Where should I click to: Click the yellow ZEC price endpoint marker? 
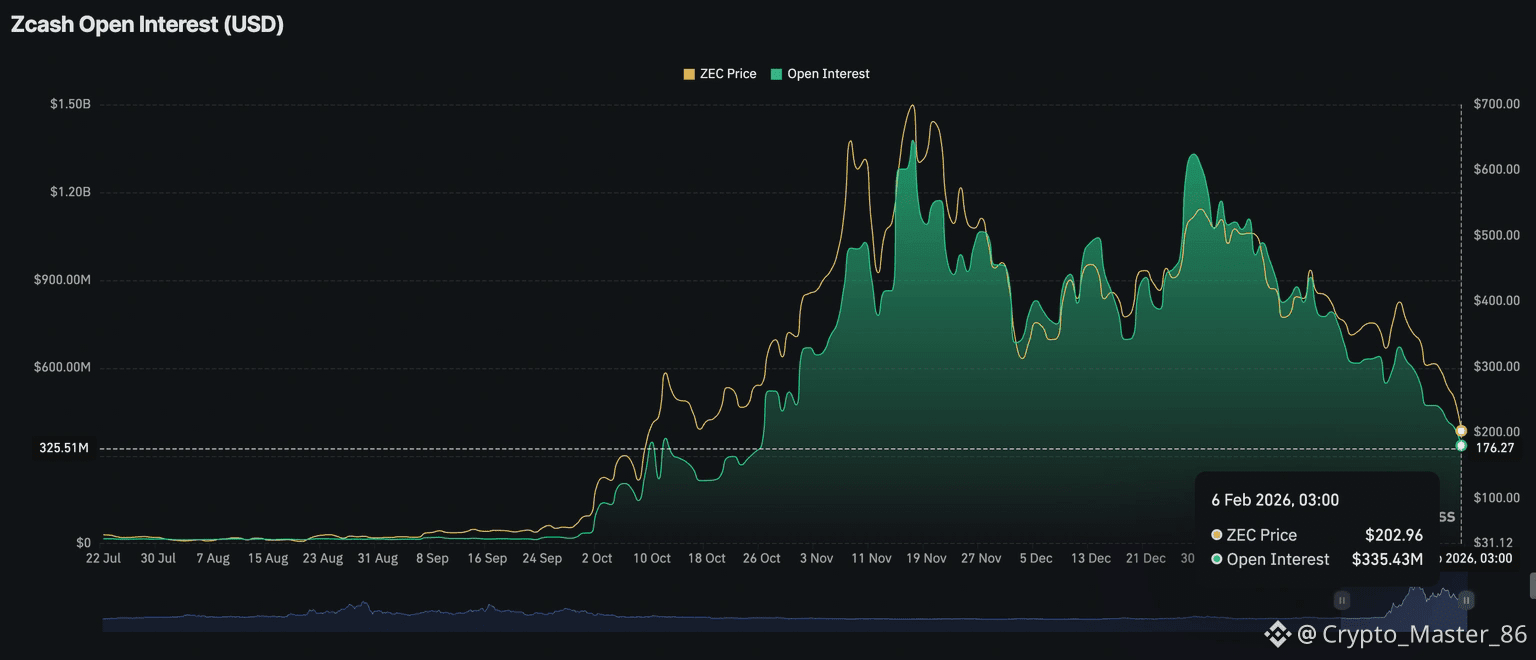[x=1461, y=431]
